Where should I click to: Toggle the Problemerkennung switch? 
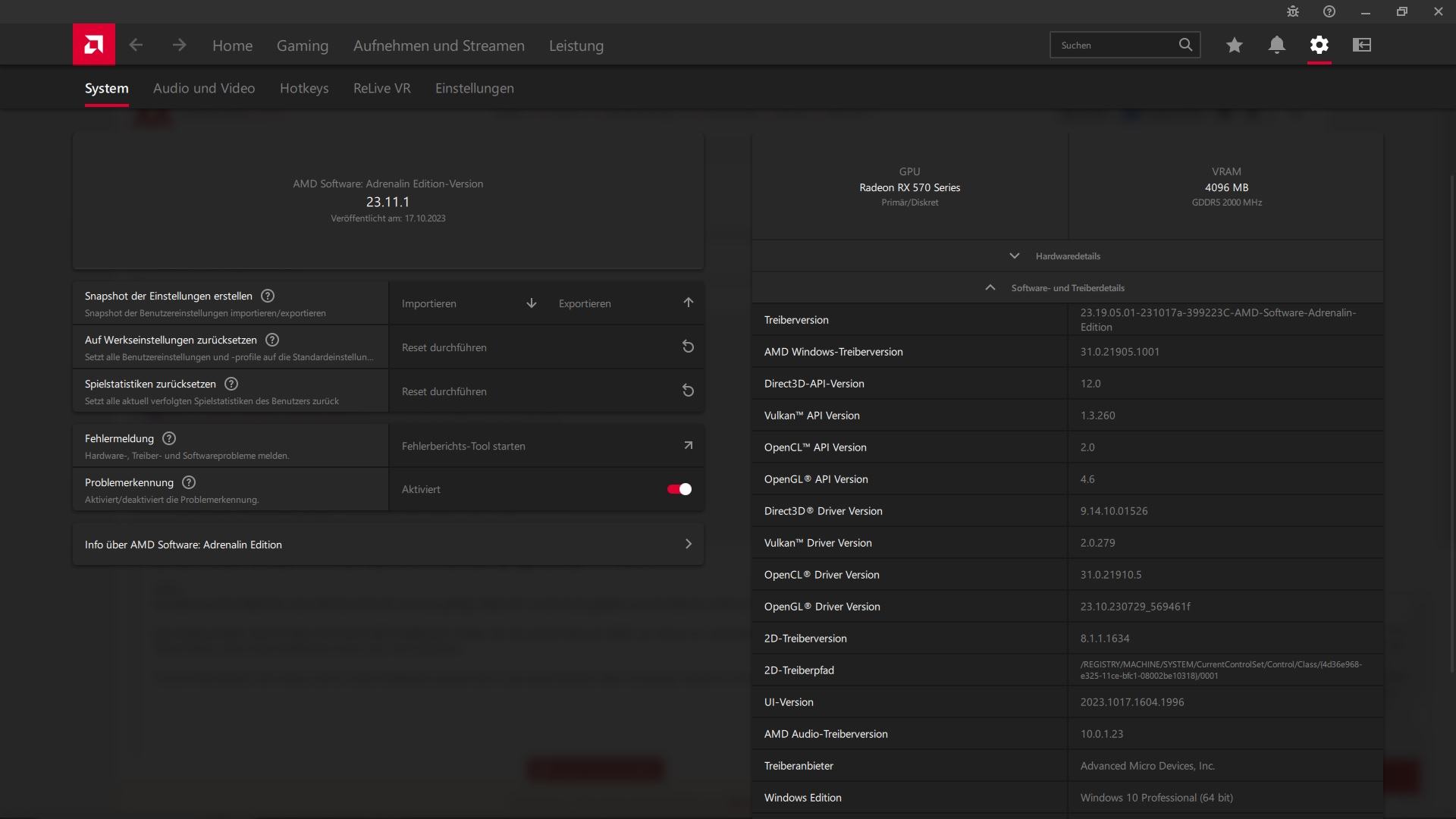pos(679,489)
